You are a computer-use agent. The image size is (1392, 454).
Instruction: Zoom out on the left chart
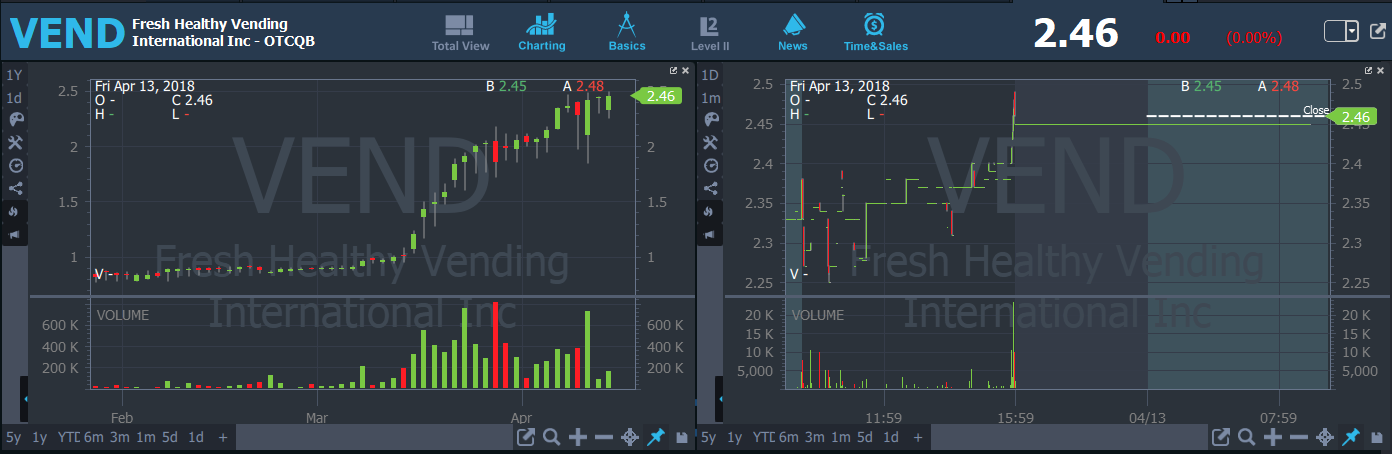coord(603,437)
